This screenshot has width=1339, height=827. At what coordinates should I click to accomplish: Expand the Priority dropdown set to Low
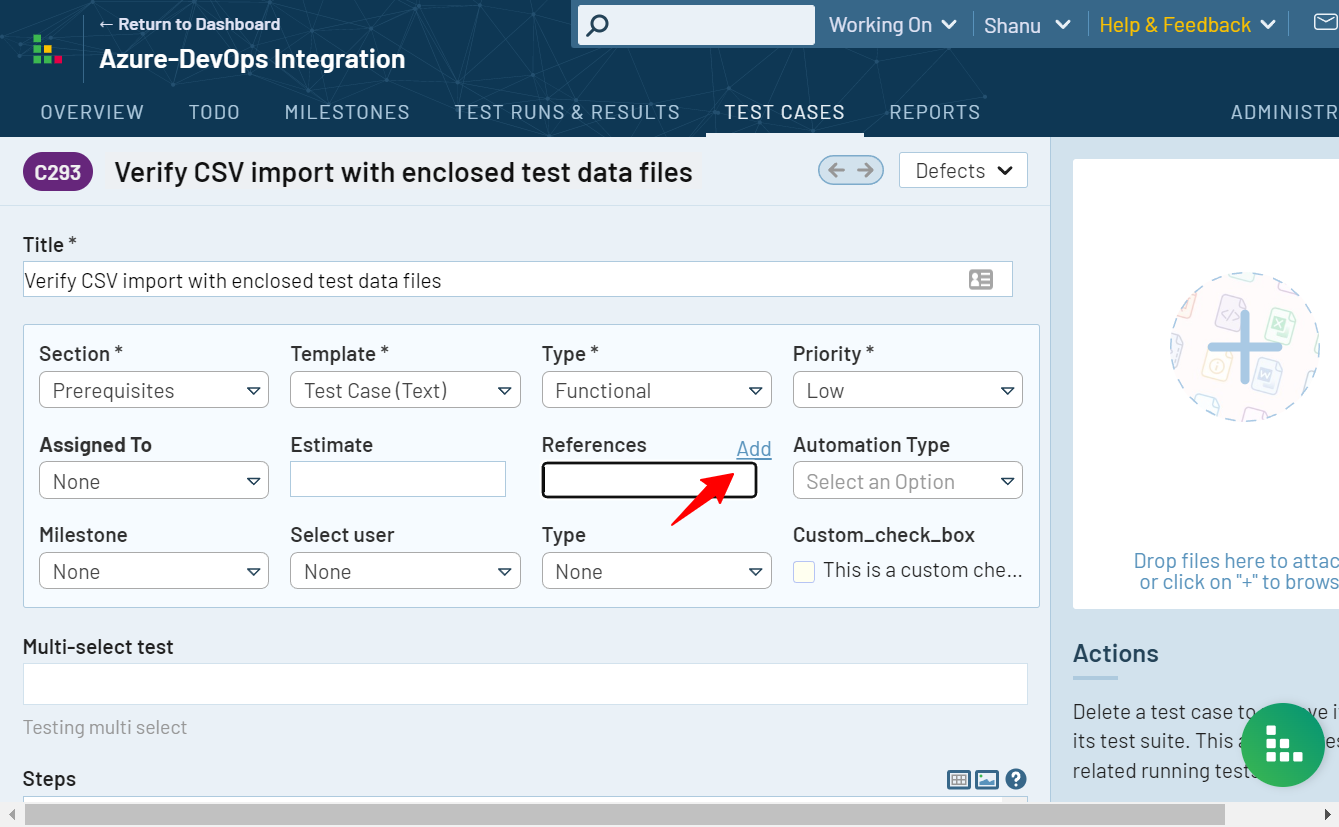(907, 390)
